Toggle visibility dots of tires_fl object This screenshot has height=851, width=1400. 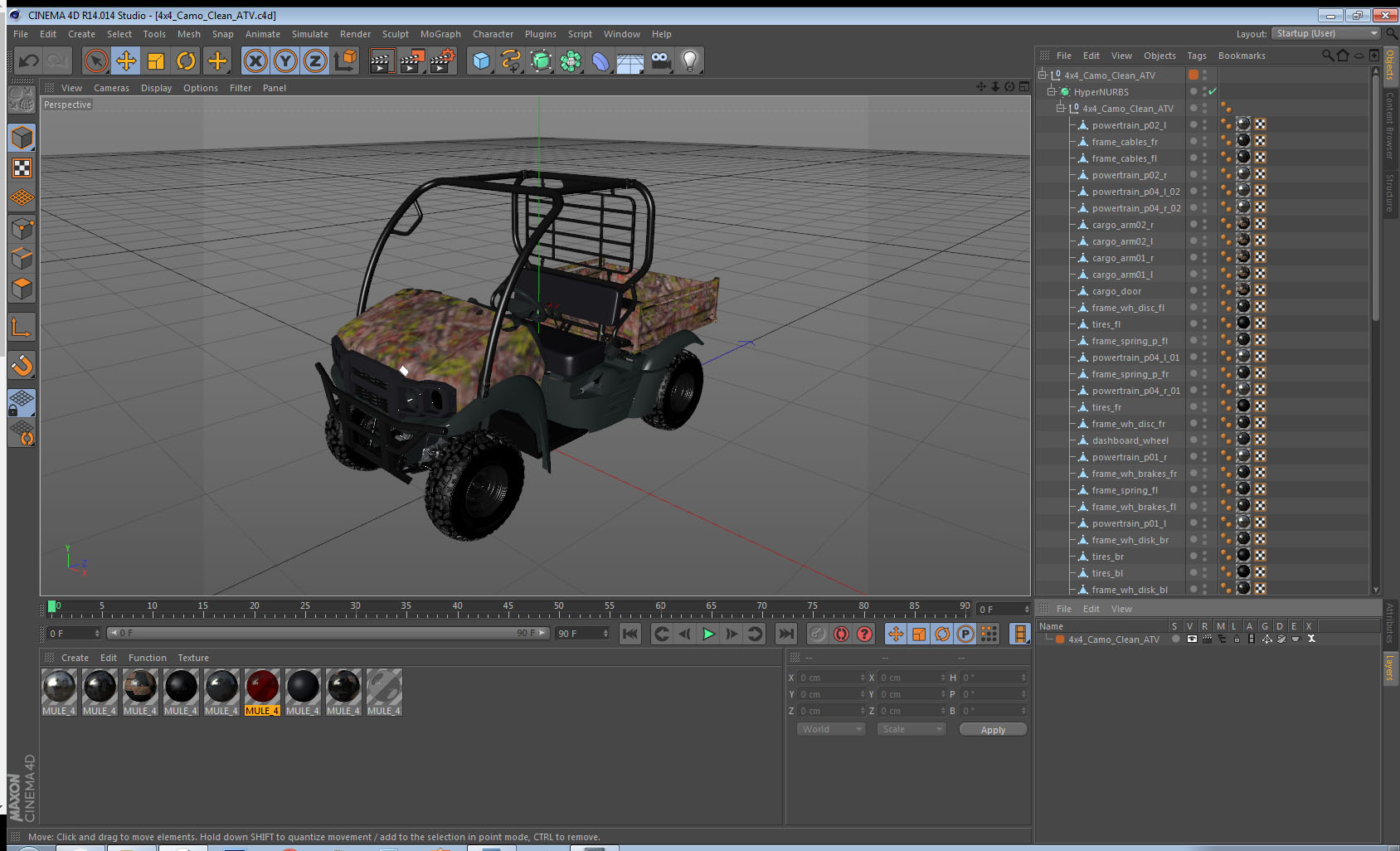[x=1205, y=324]
